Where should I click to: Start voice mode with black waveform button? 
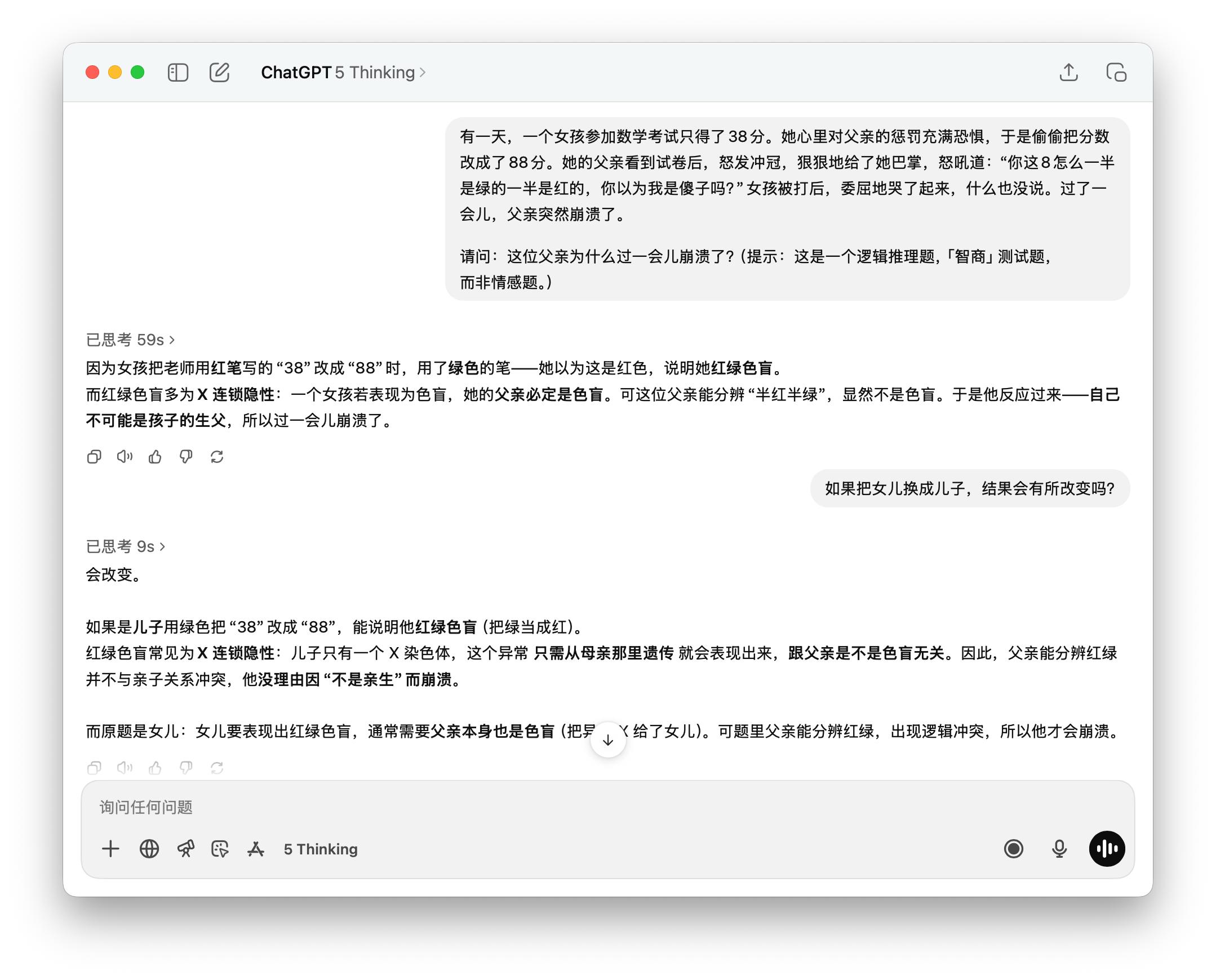(1107, 849)
